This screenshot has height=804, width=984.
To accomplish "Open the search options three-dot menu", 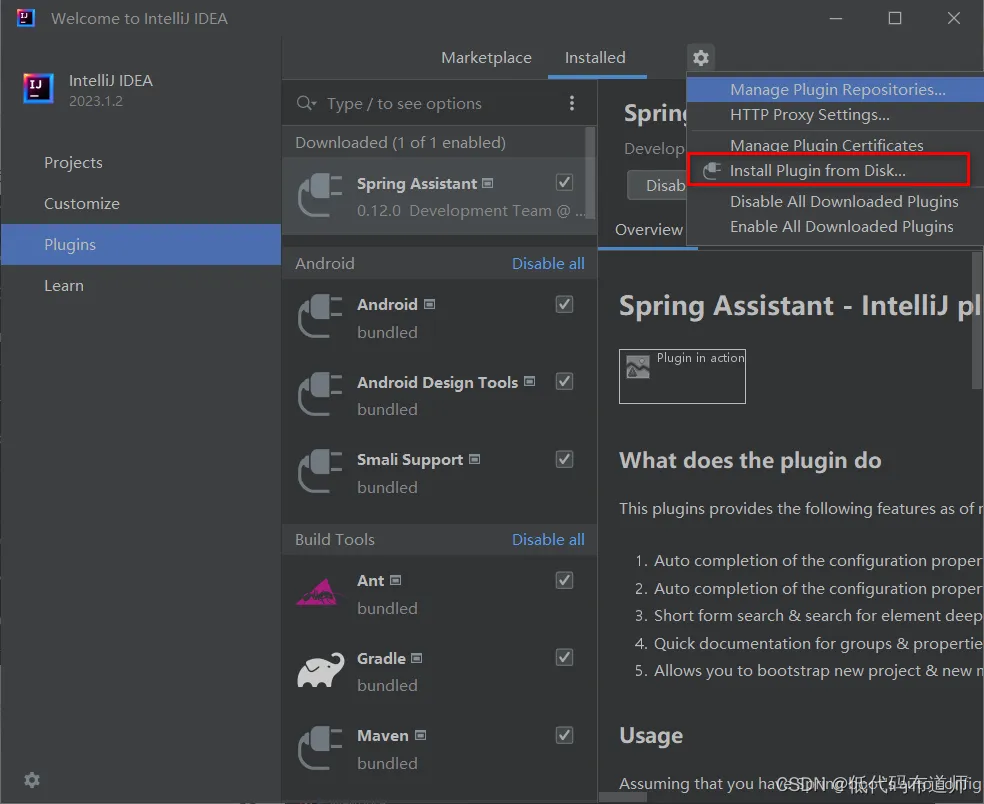I will coord(571,103).
